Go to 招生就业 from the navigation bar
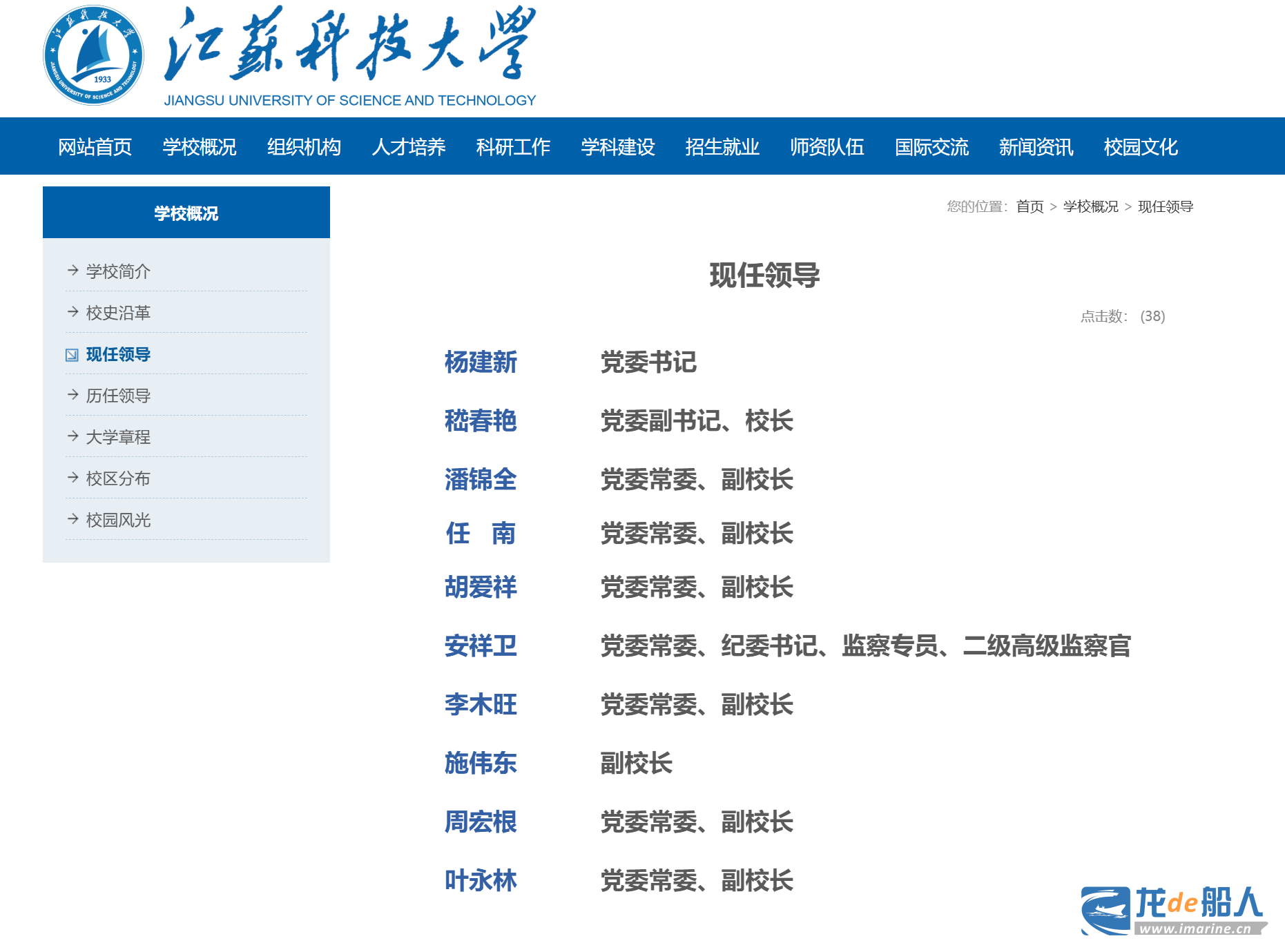The width and height of the screenshot is (1285, 952). [x=722, y=147]
